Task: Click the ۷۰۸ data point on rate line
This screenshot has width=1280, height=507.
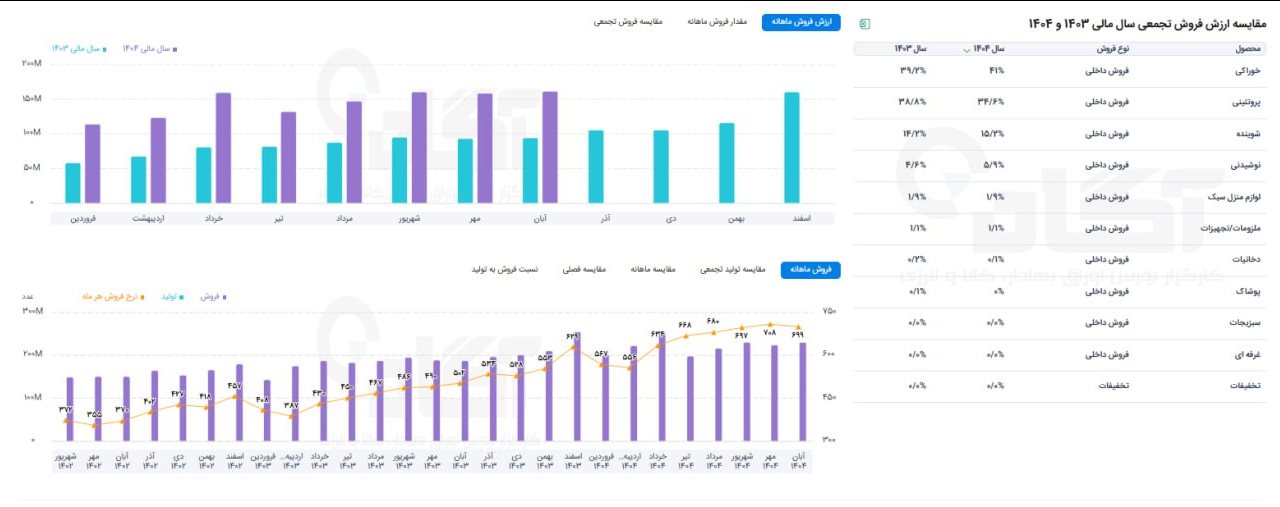Action: (770, 324)
